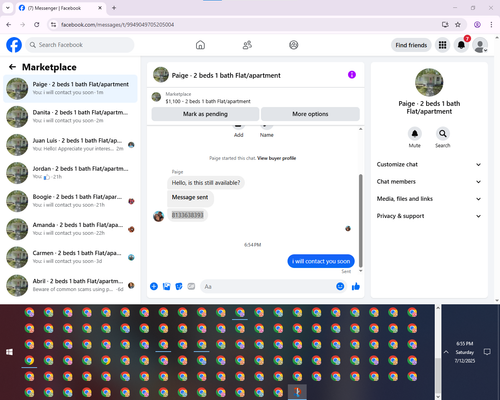The width and height of the screenshot is (500, 400).
Task: Show hidden system tray icons
Action: pos(446,352)
